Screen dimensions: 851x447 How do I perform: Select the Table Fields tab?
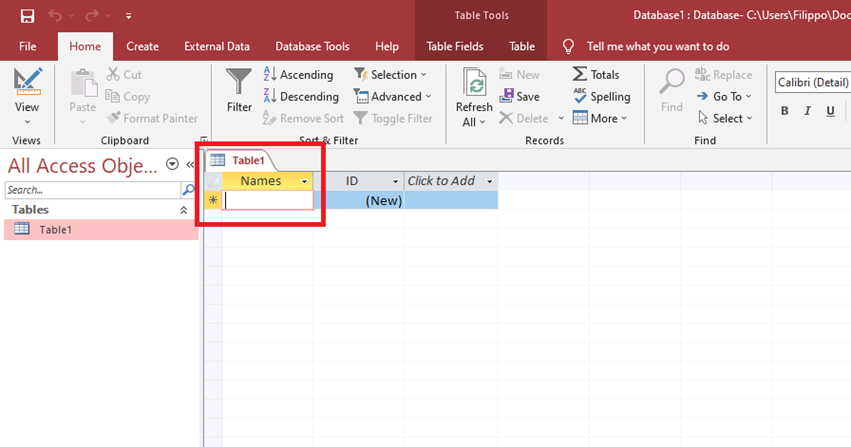[455, 47]
